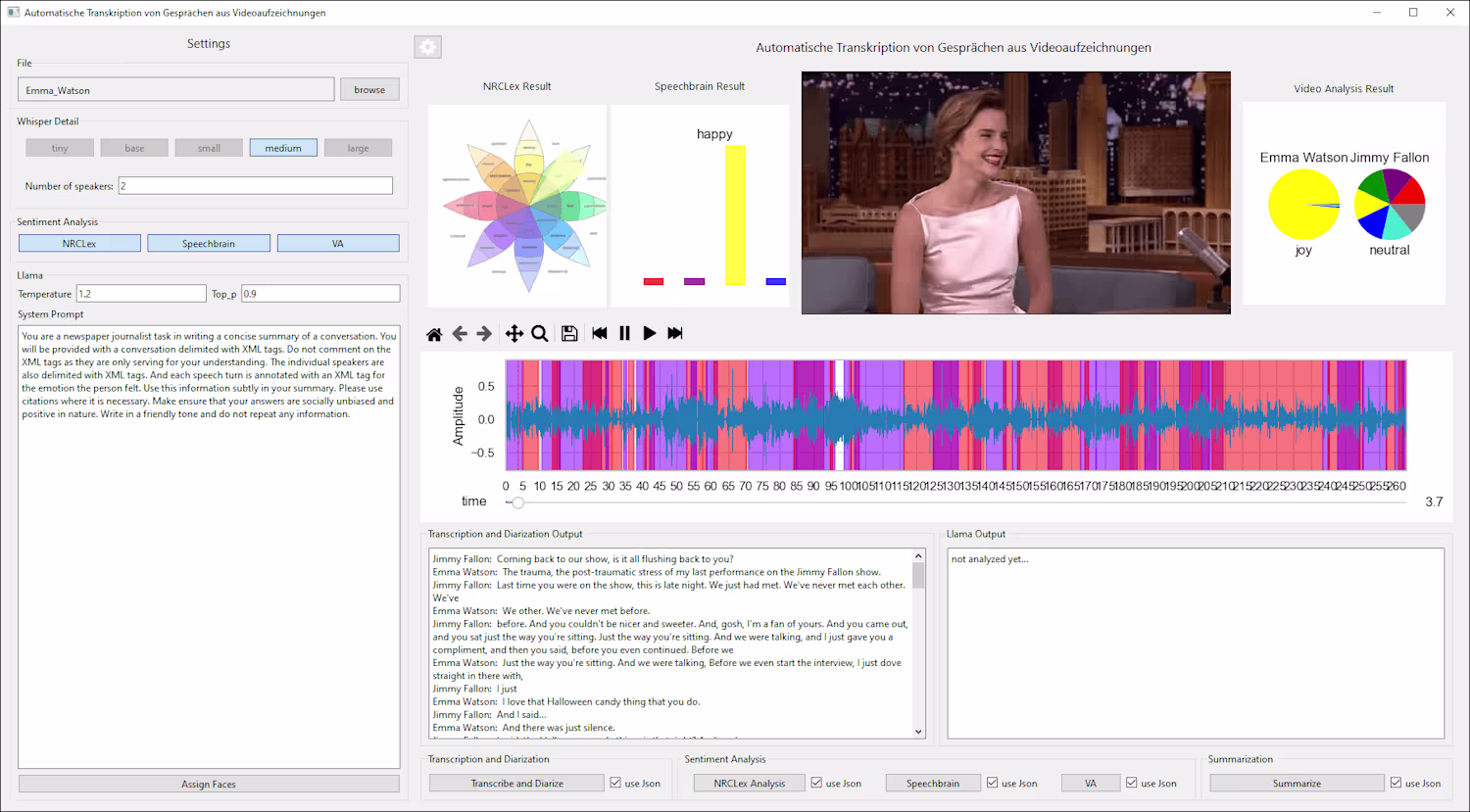
Task: Toggle use Json for Transcribe and Diarize
Action: pos(615,783)
